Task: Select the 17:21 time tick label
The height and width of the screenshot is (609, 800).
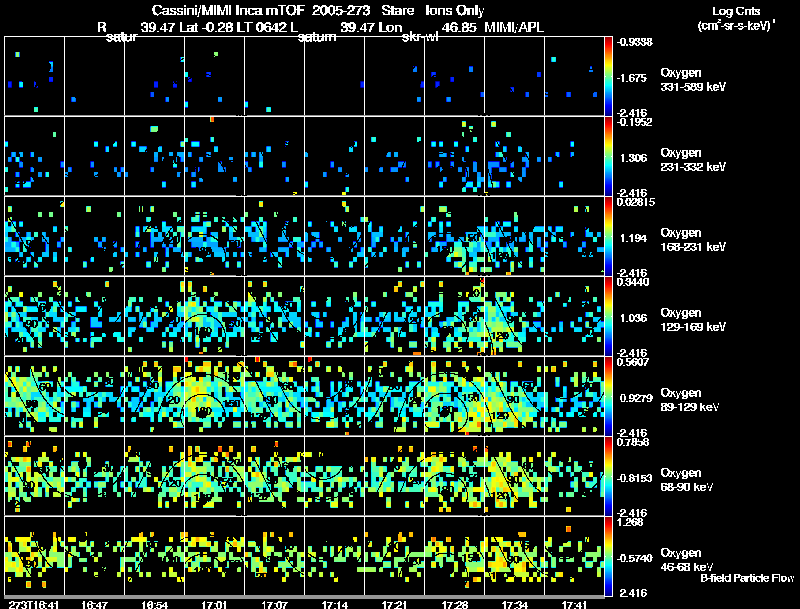Action: coord(394,604)
